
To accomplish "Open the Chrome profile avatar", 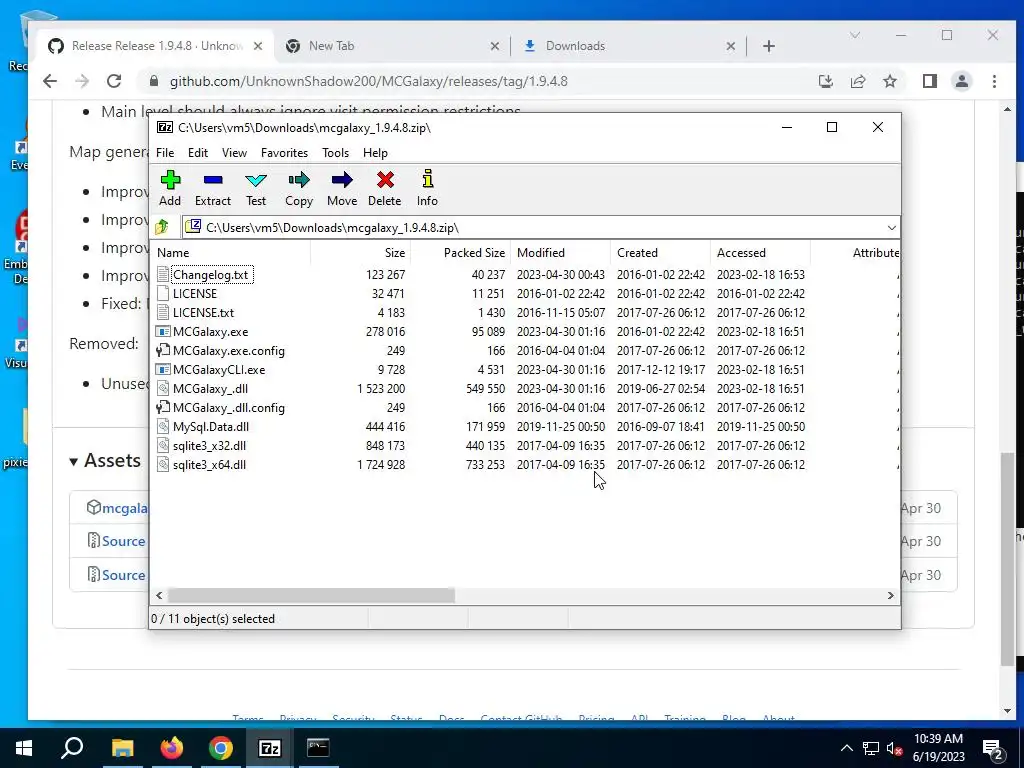I will pos(961,81).
